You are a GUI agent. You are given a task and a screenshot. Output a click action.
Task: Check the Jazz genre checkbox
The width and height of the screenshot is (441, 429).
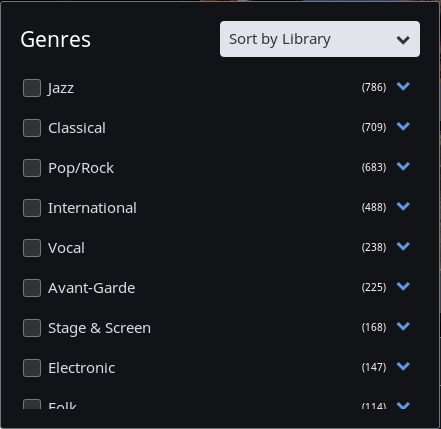pyautogui.click(x=32, y=88)
